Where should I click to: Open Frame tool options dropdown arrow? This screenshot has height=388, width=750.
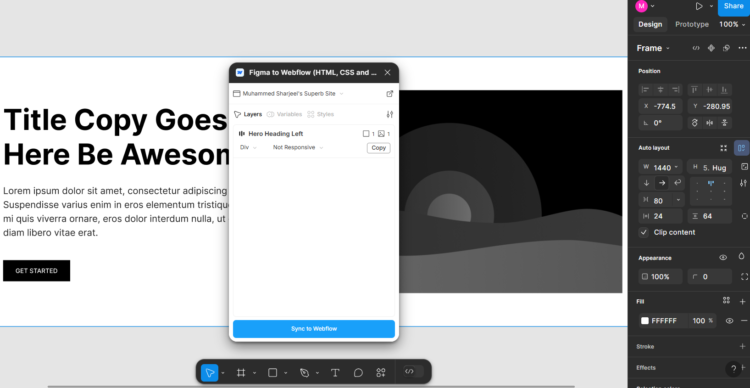pos(254,373)
